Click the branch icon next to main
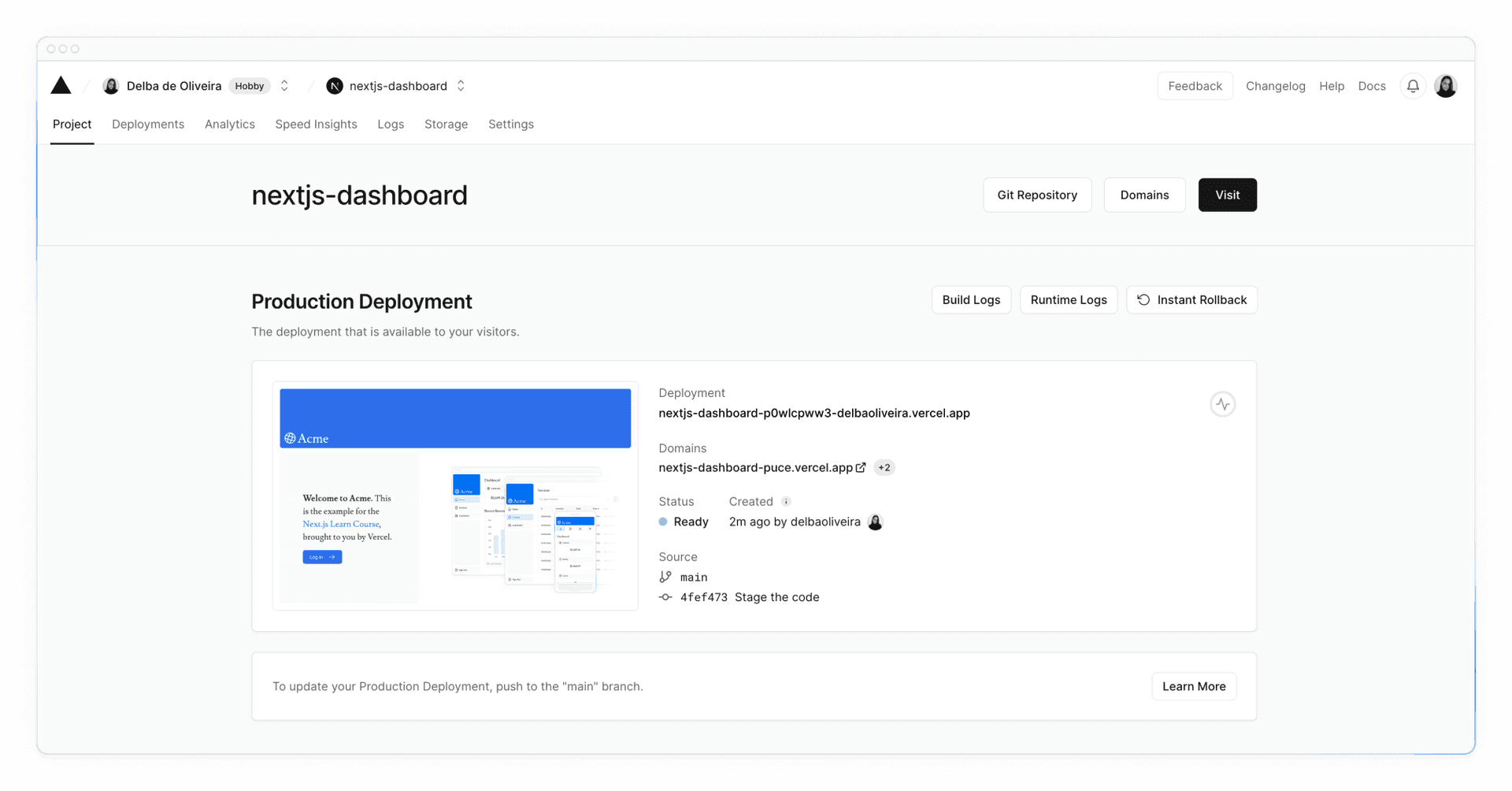1512x791 pixels. pos(664,576)
